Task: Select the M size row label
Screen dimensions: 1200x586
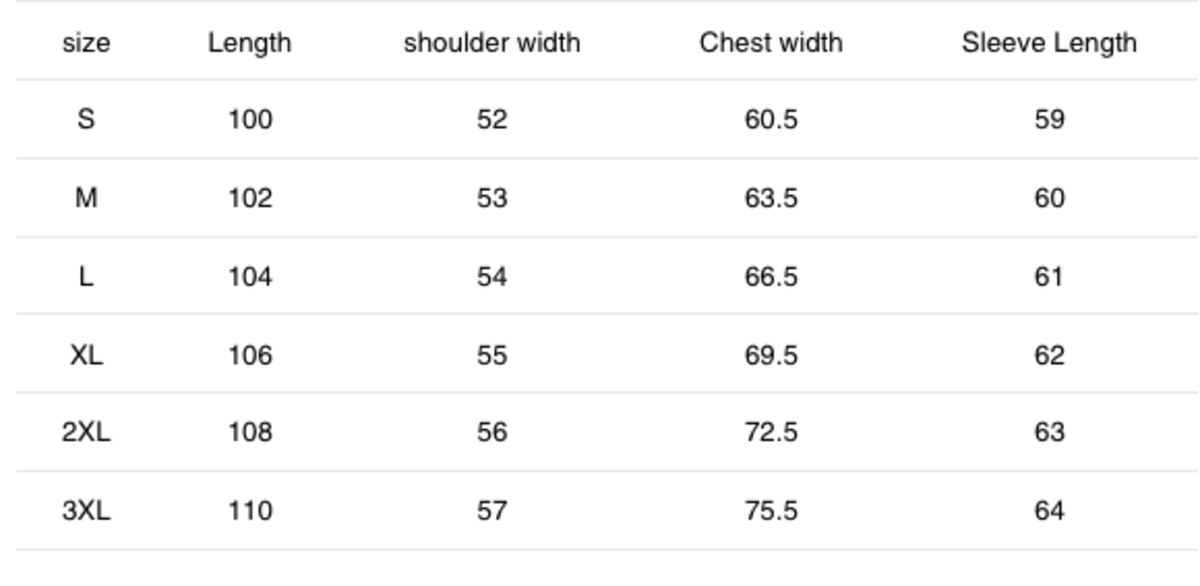Action: point(86,198)
